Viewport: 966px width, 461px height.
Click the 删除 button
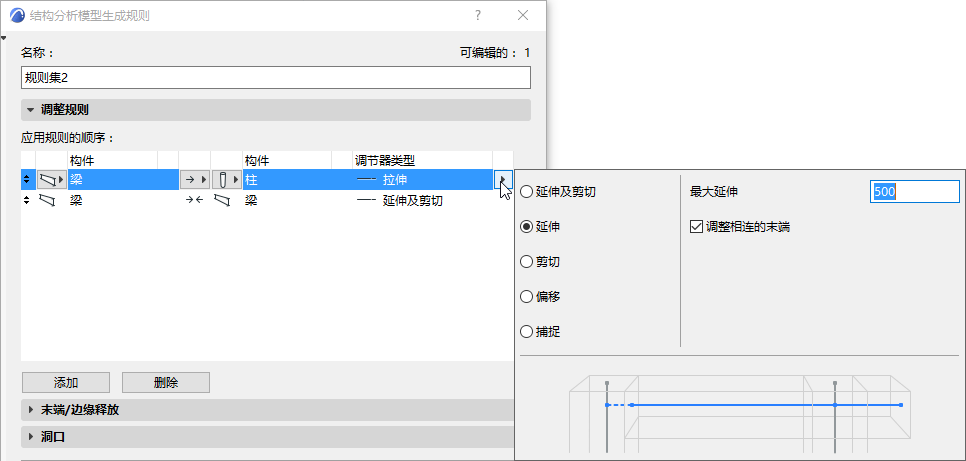tap(166, 383)
